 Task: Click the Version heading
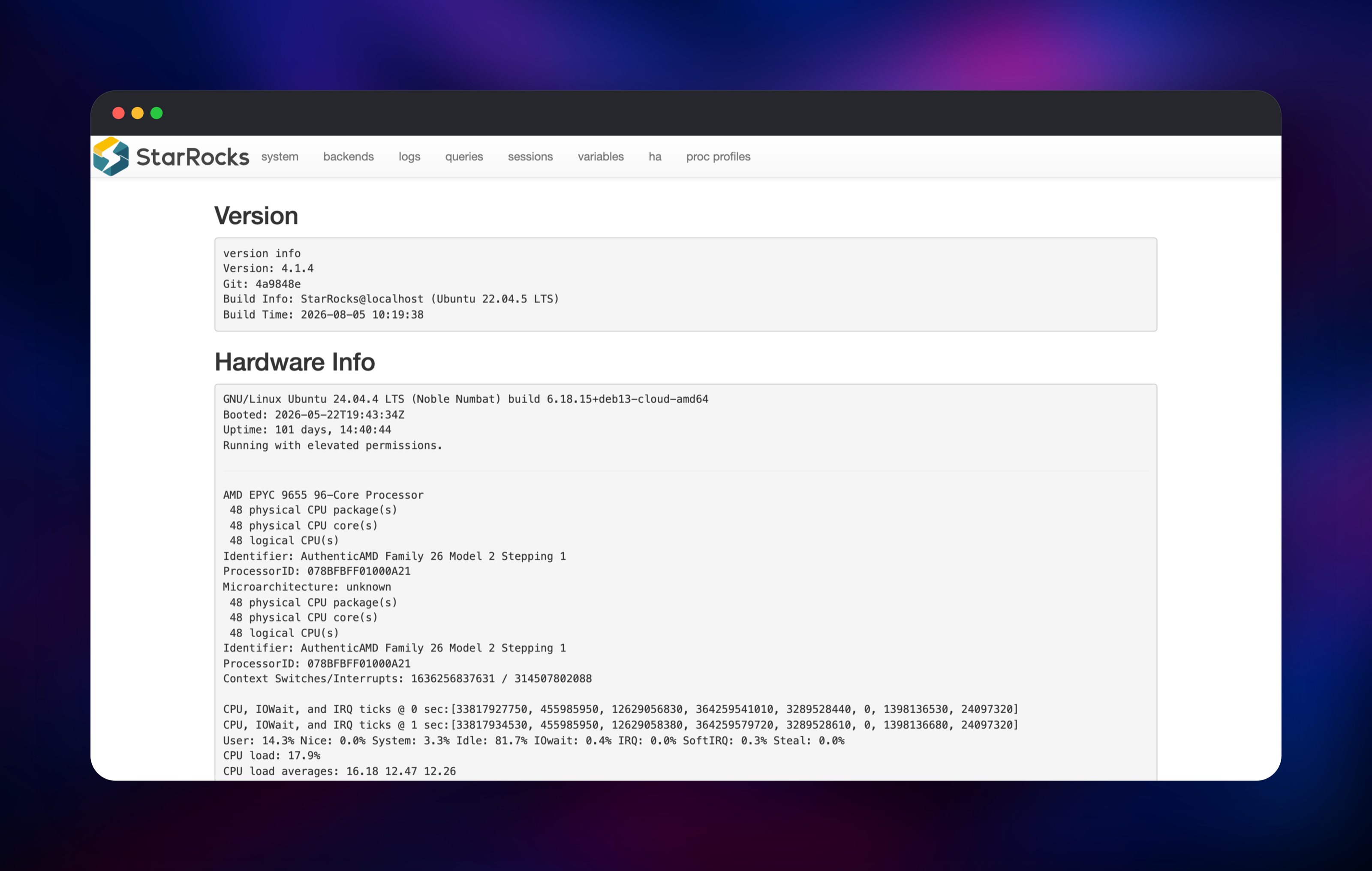[256, 216]
